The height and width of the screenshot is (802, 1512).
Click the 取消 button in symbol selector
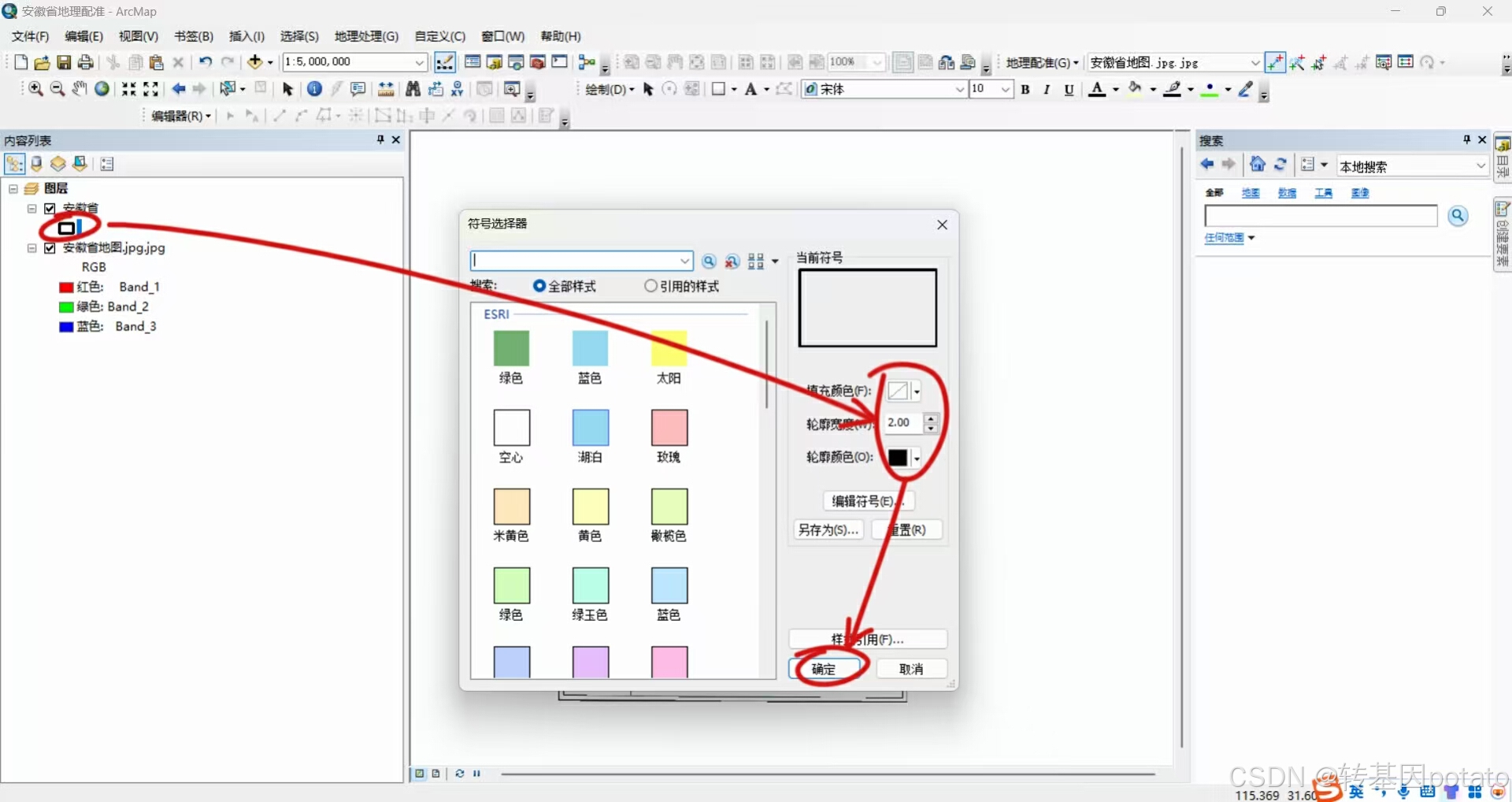click(x=911, y=669)
